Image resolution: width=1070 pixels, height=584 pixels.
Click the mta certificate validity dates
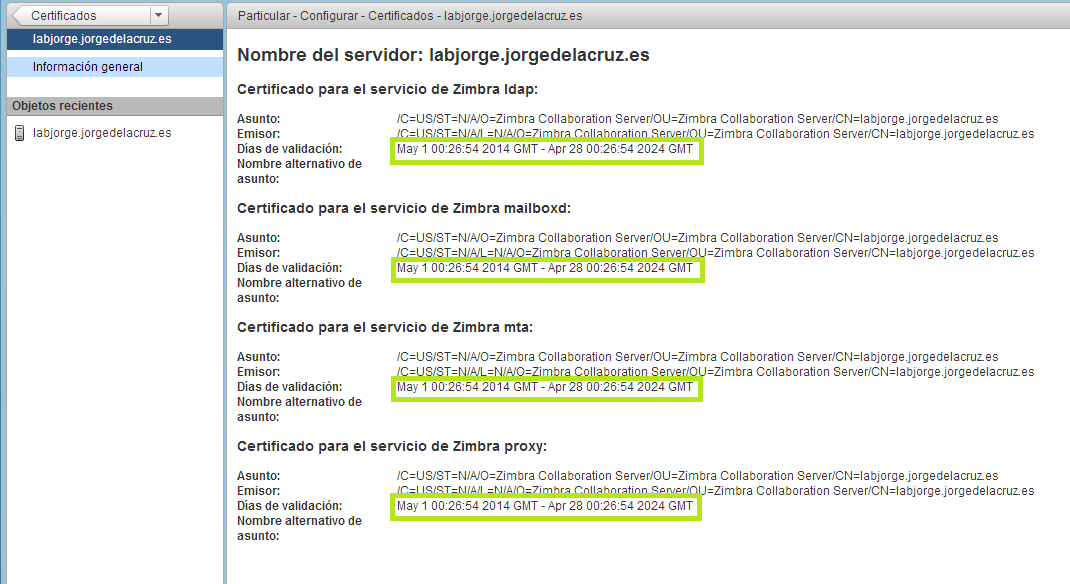545,387
